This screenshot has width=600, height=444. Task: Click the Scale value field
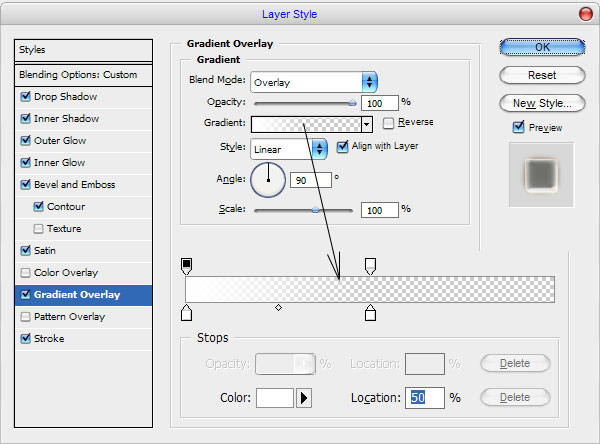(x=380, y=210)
